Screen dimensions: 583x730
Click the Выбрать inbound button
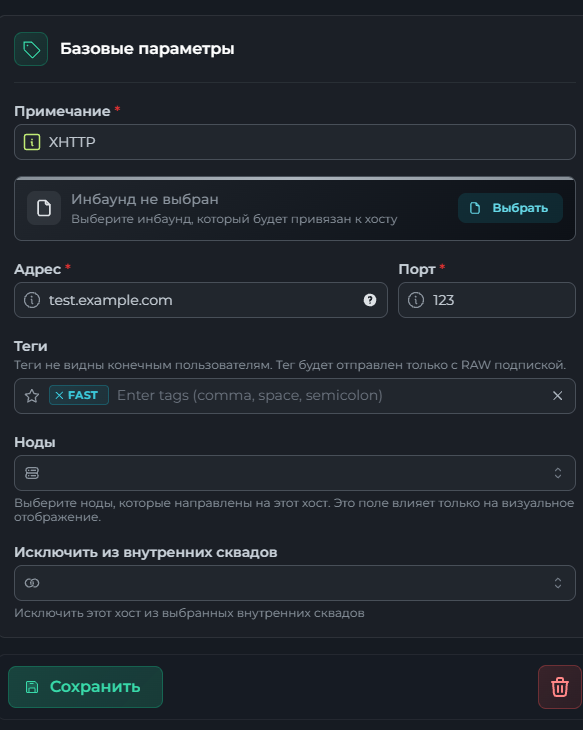510,208
